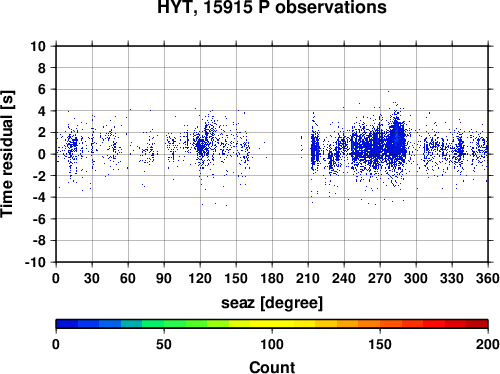Click the 'seaz [degree]' x-axis label

tap(272, 303)
